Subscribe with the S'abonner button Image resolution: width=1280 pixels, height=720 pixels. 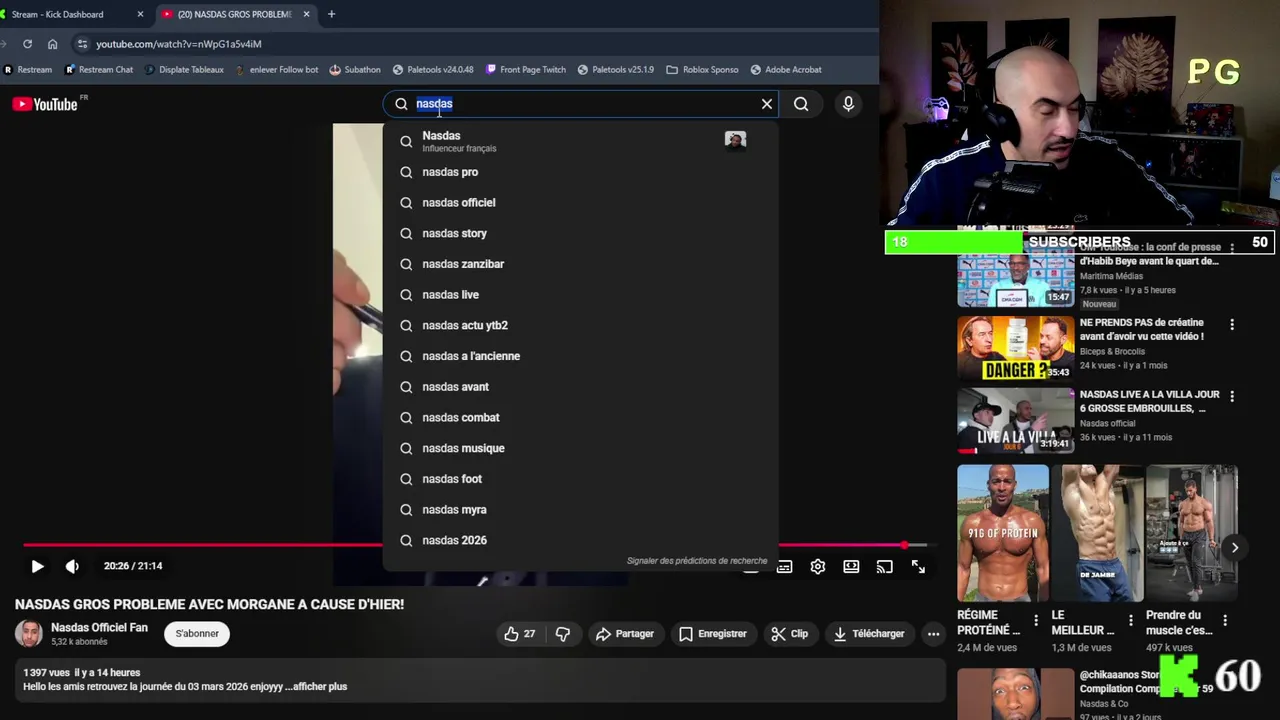(197, 634)
